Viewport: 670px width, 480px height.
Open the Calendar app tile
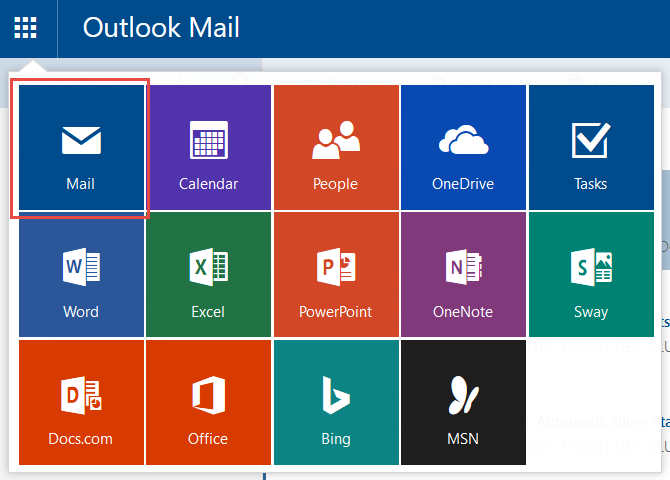(209, 147)
